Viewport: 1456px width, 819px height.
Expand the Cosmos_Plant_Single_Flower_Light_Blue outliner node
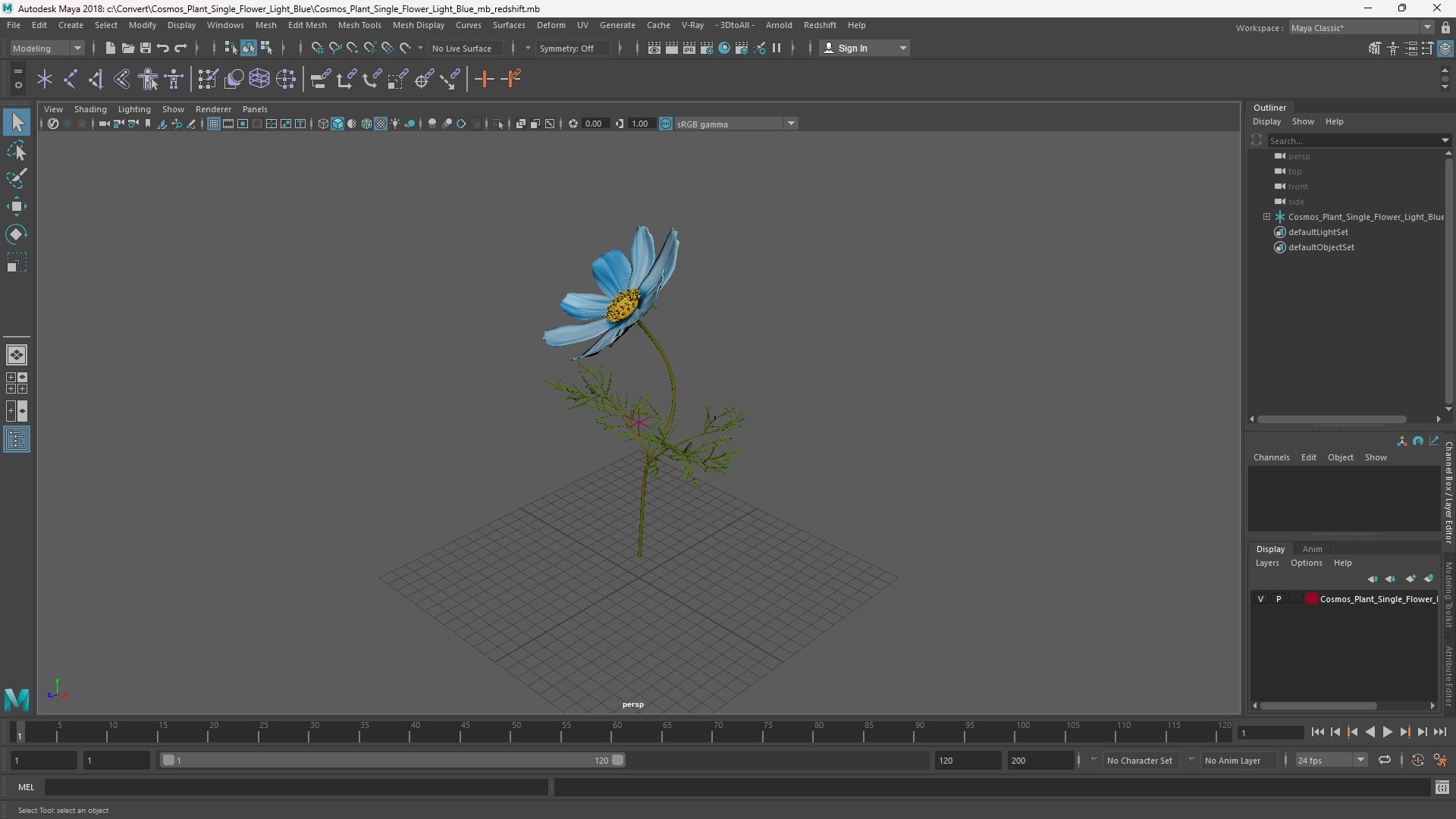click(1266, 217)
